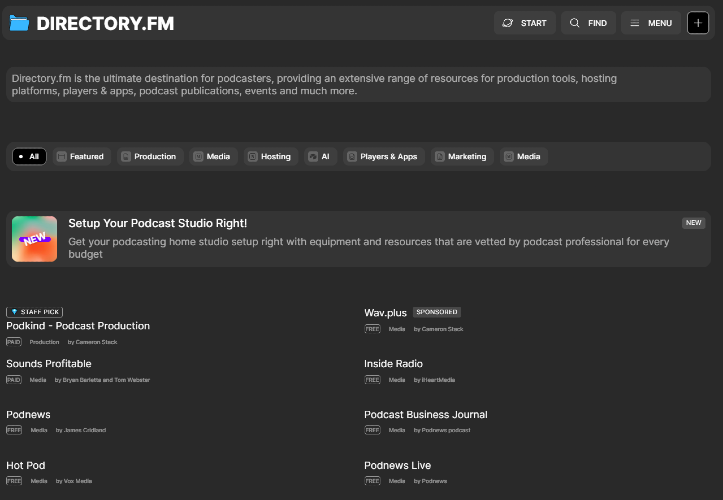The width and height of the screenshot is (723, 500).
Task: Select the first Media filter after Production
Action: 213,156
